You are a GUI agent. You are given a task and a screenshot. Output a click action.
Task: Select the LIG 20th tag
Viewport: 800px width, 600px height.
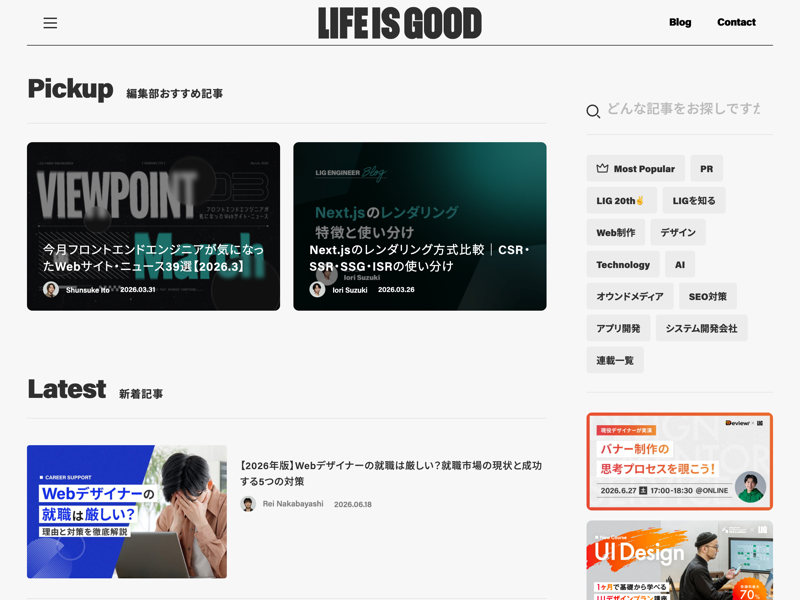620,201
